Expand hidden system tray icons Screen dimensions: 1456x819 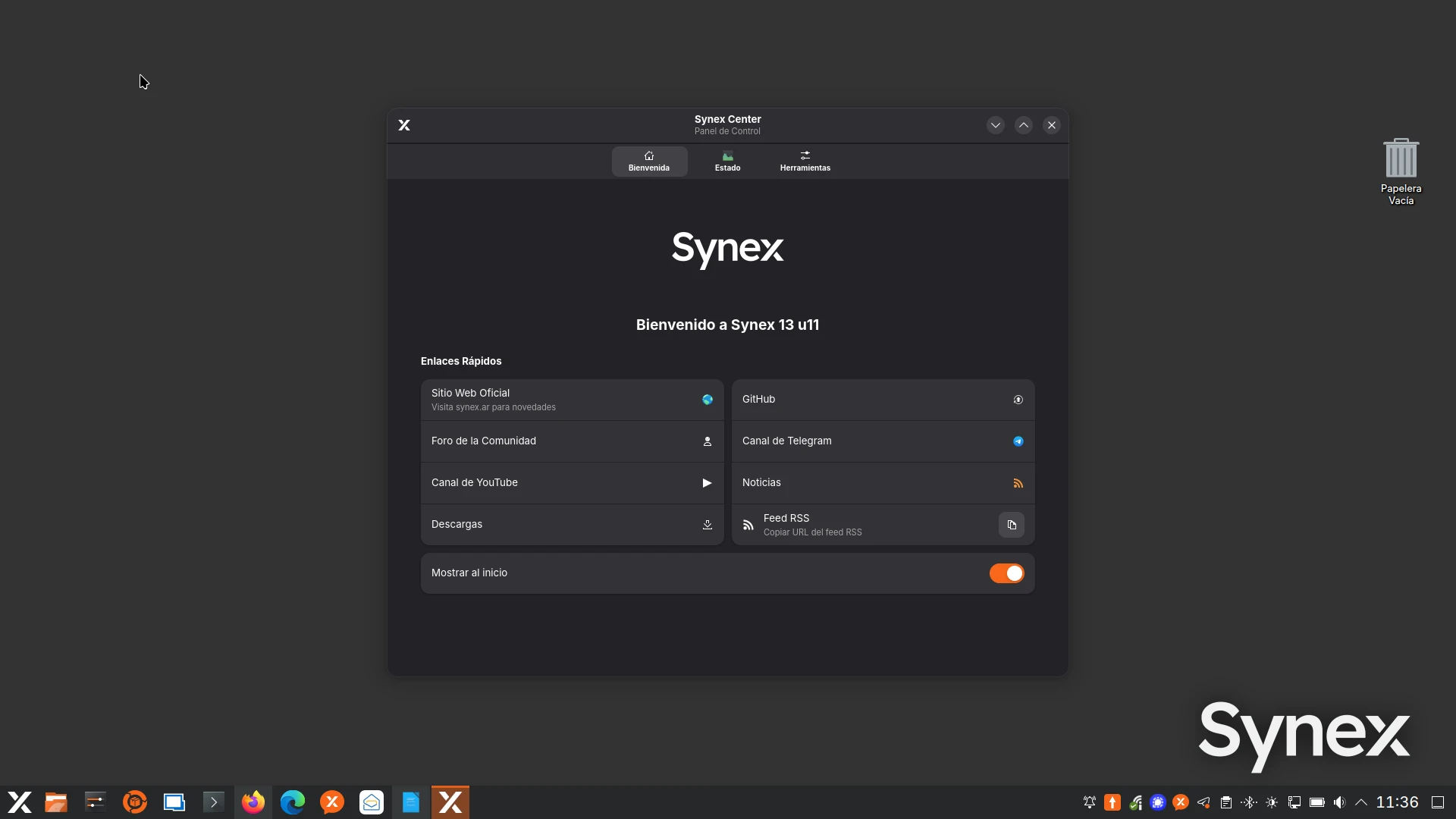coord(1361,802)
